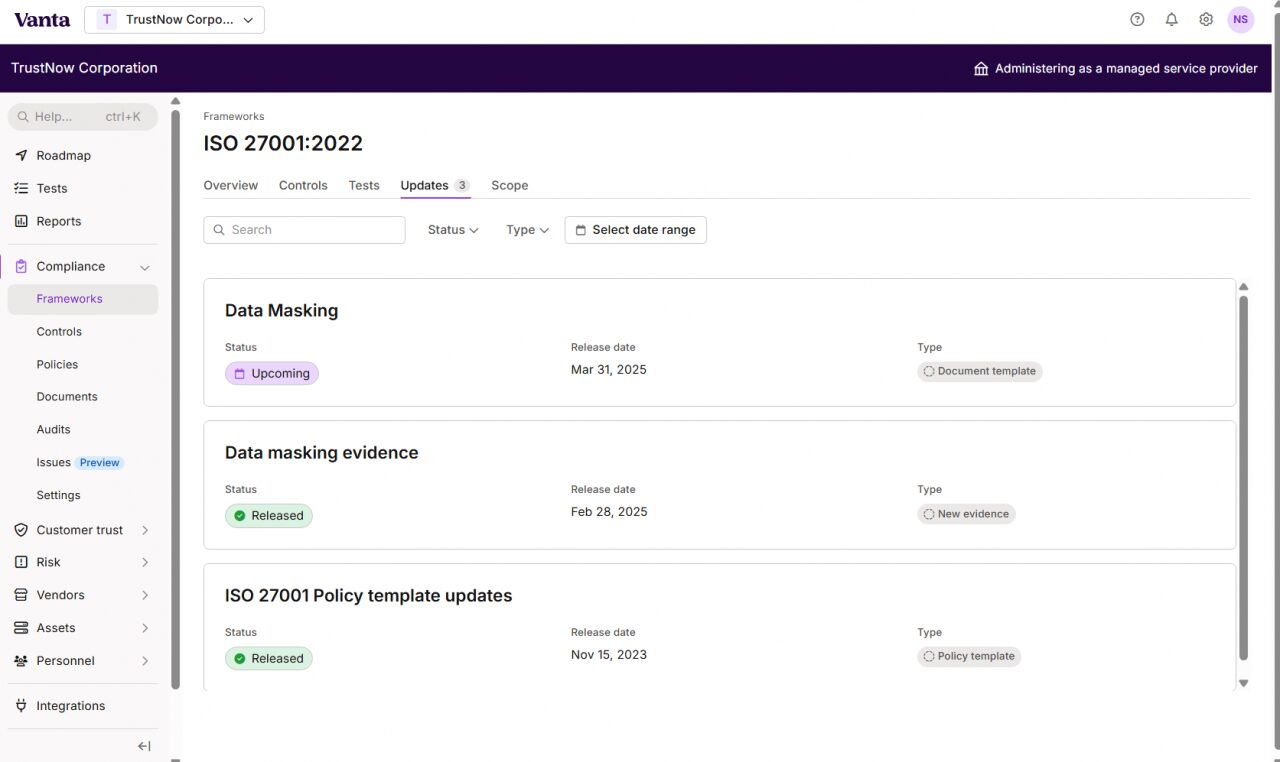Viewport: 1280px width, 762px height.
Task: Click the Risk alert icon
Action: point(21,562)
